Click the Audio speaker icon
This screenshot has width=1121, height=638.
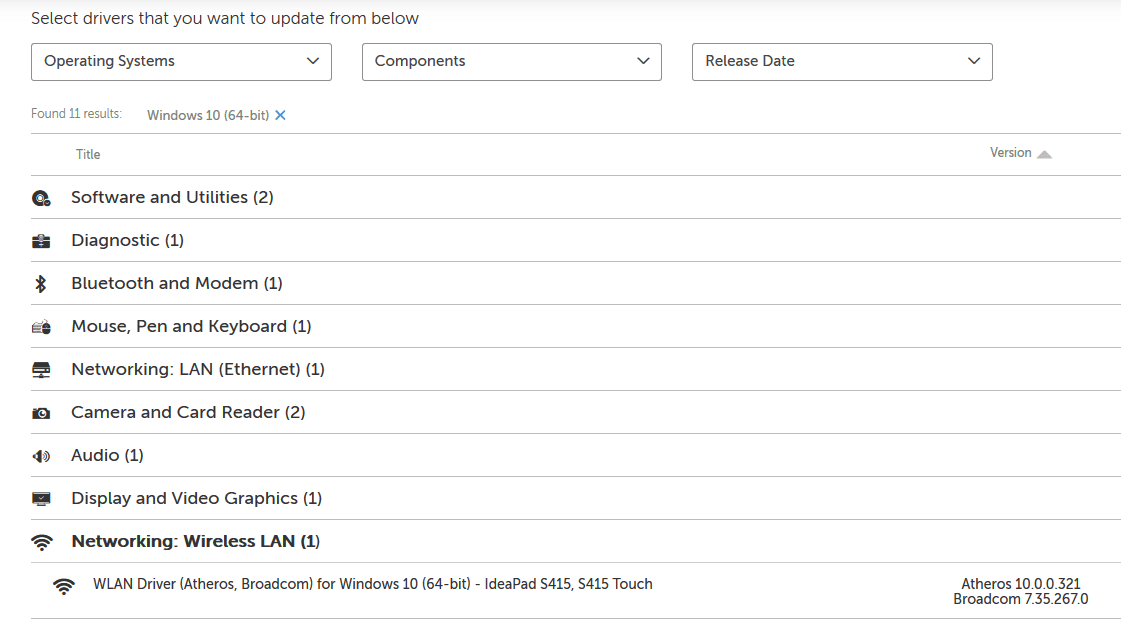click(x=41, y=456)
